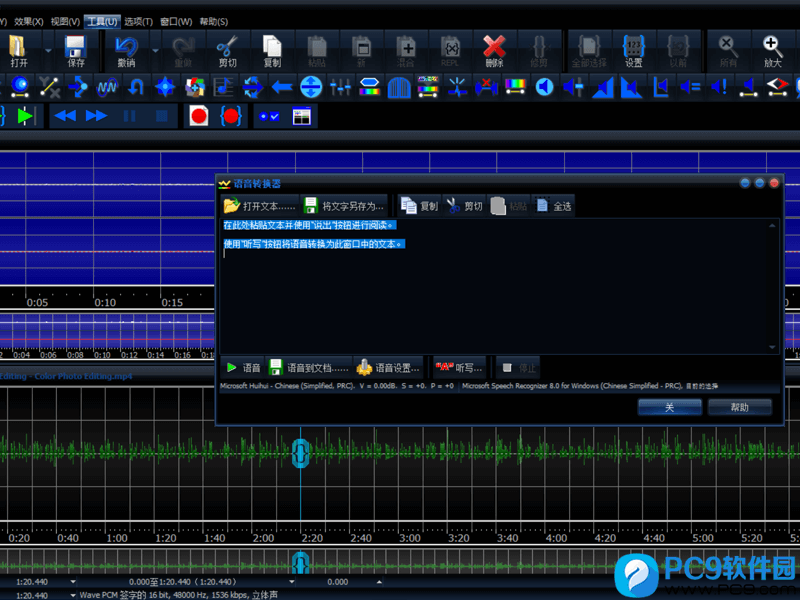The image size is (800, 600).
Task: Open the 选项(T) menu
Action: (x=138, y=21)
